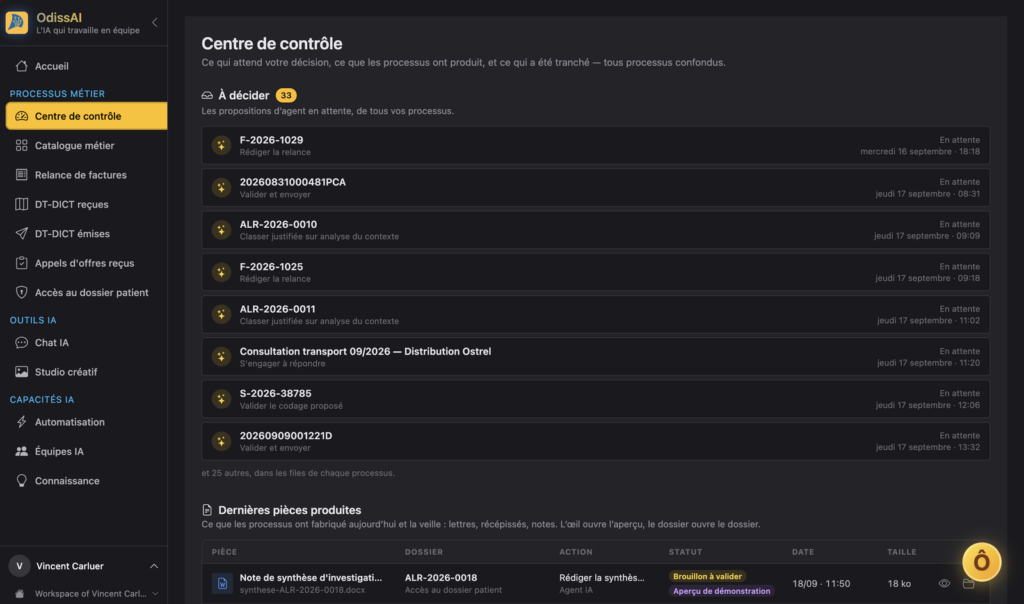Viewport: 1024px width, 604px height.
Task: Open Catalogue métier grid icon
Action: [22, 146]
